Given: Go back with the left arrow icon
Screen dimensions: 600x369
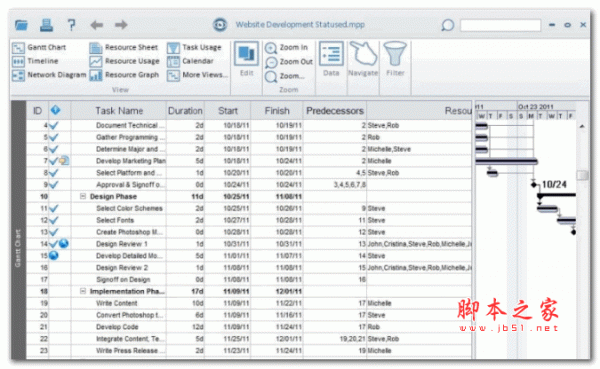Looking at the screenshot, I should tap(96, 25).
